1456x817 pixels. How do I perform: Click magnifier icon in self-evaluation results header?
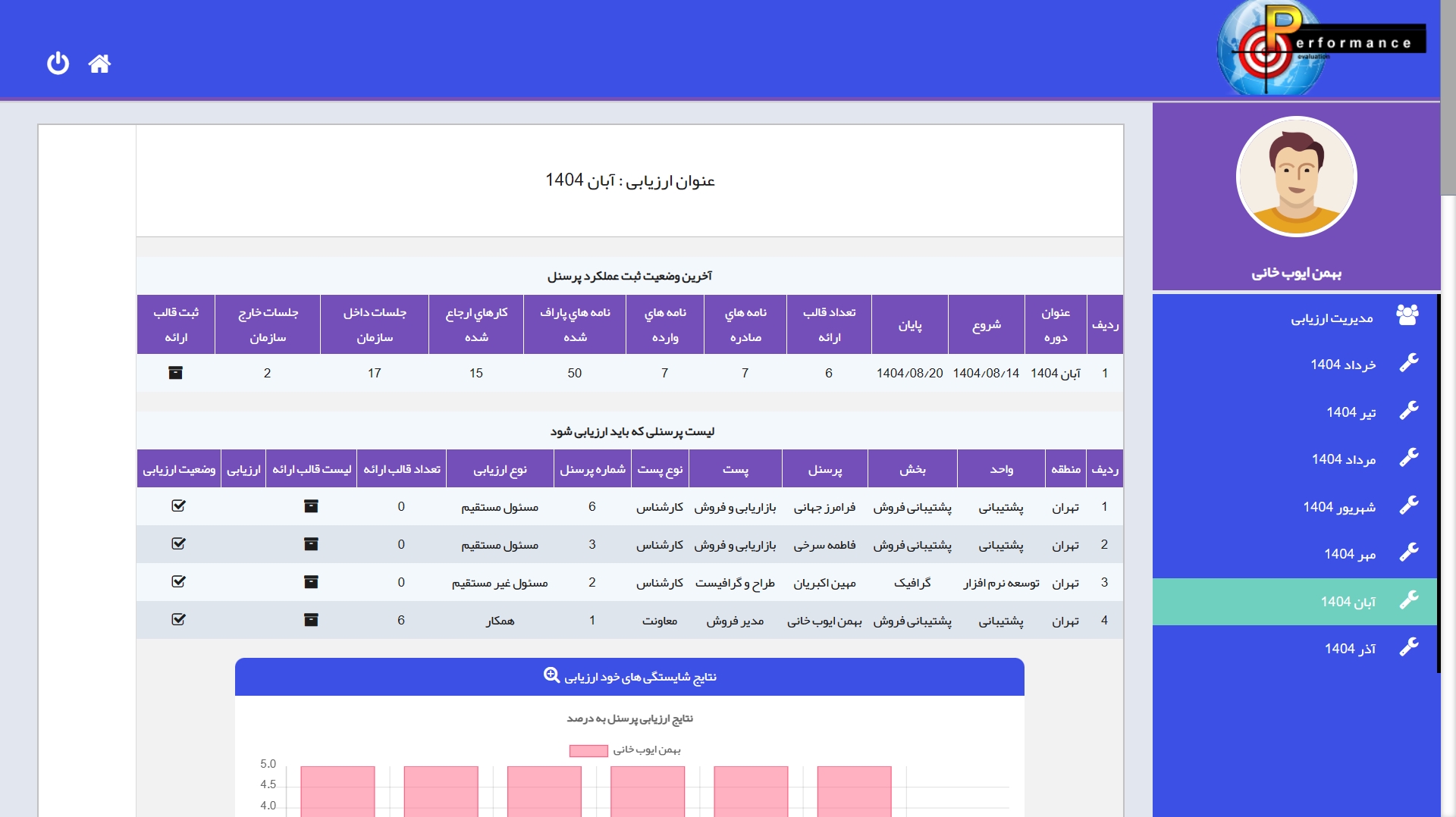551,675
